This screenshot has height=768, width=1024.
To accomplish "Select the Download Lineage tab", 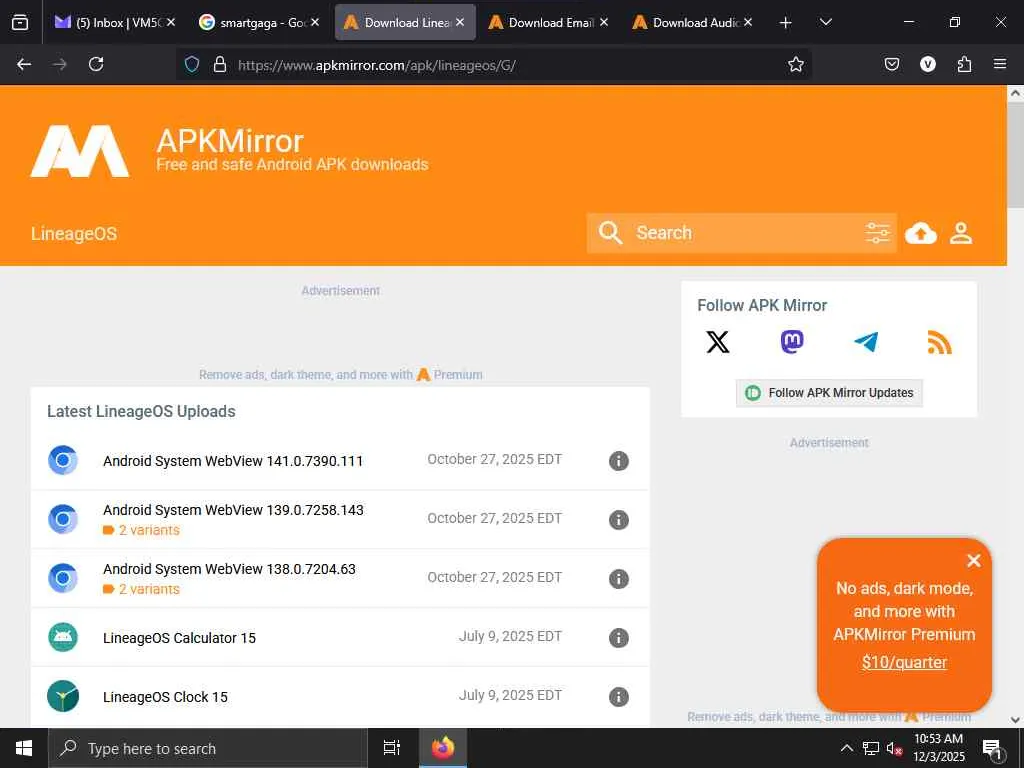I will 405,22.
